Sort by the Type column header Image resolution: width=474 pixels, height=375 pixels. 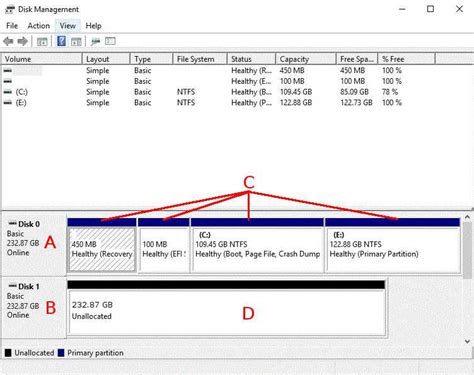(151, 59)
